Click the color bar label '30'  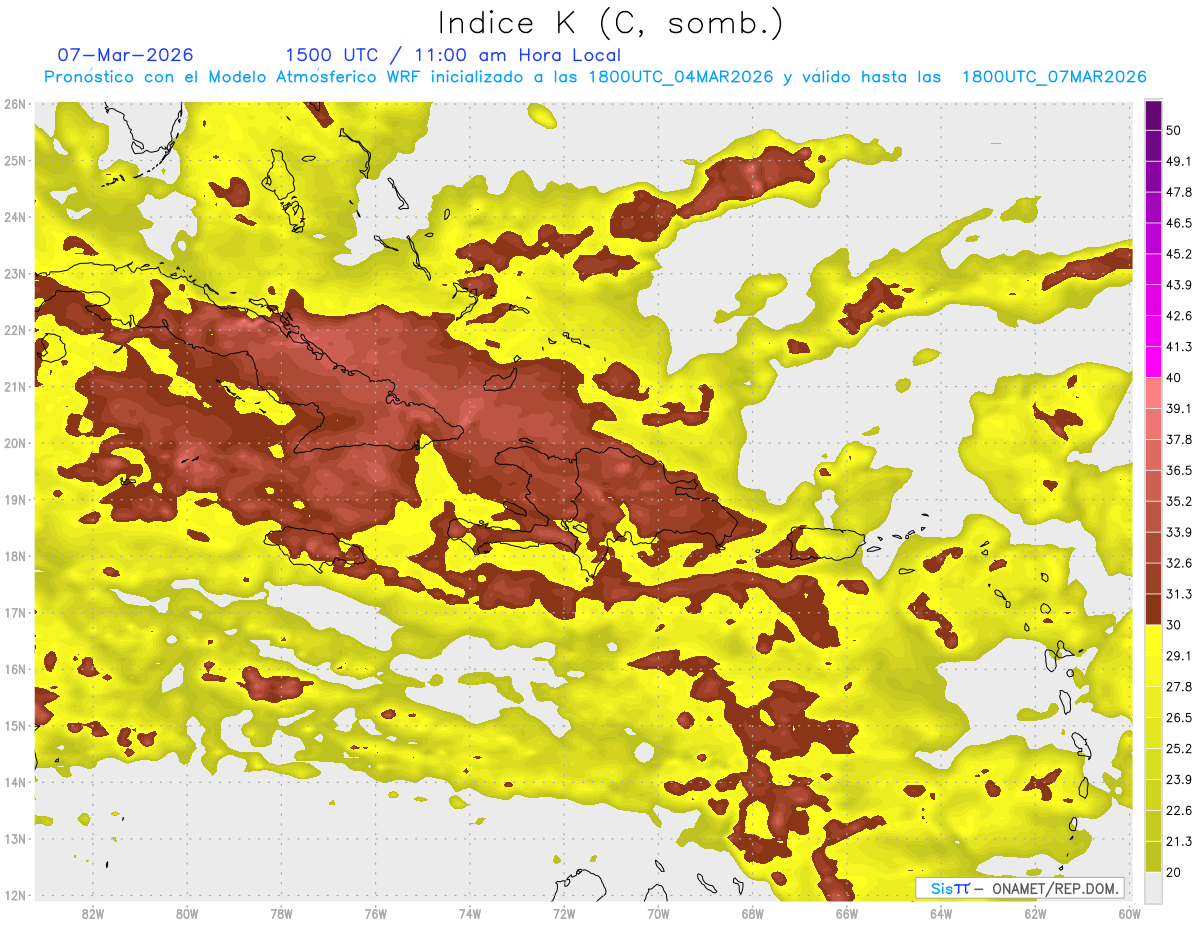tap(1172, 625)
